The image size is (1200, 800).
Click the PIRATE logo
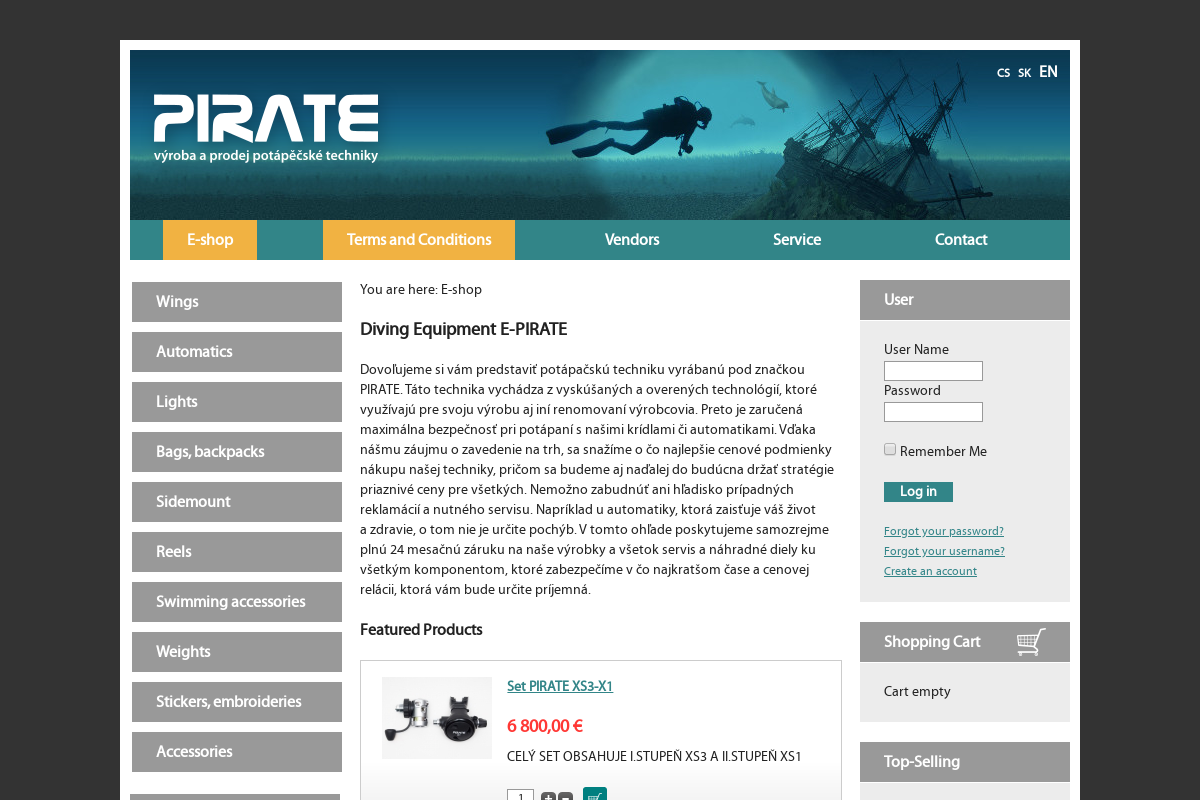(265, 120)
